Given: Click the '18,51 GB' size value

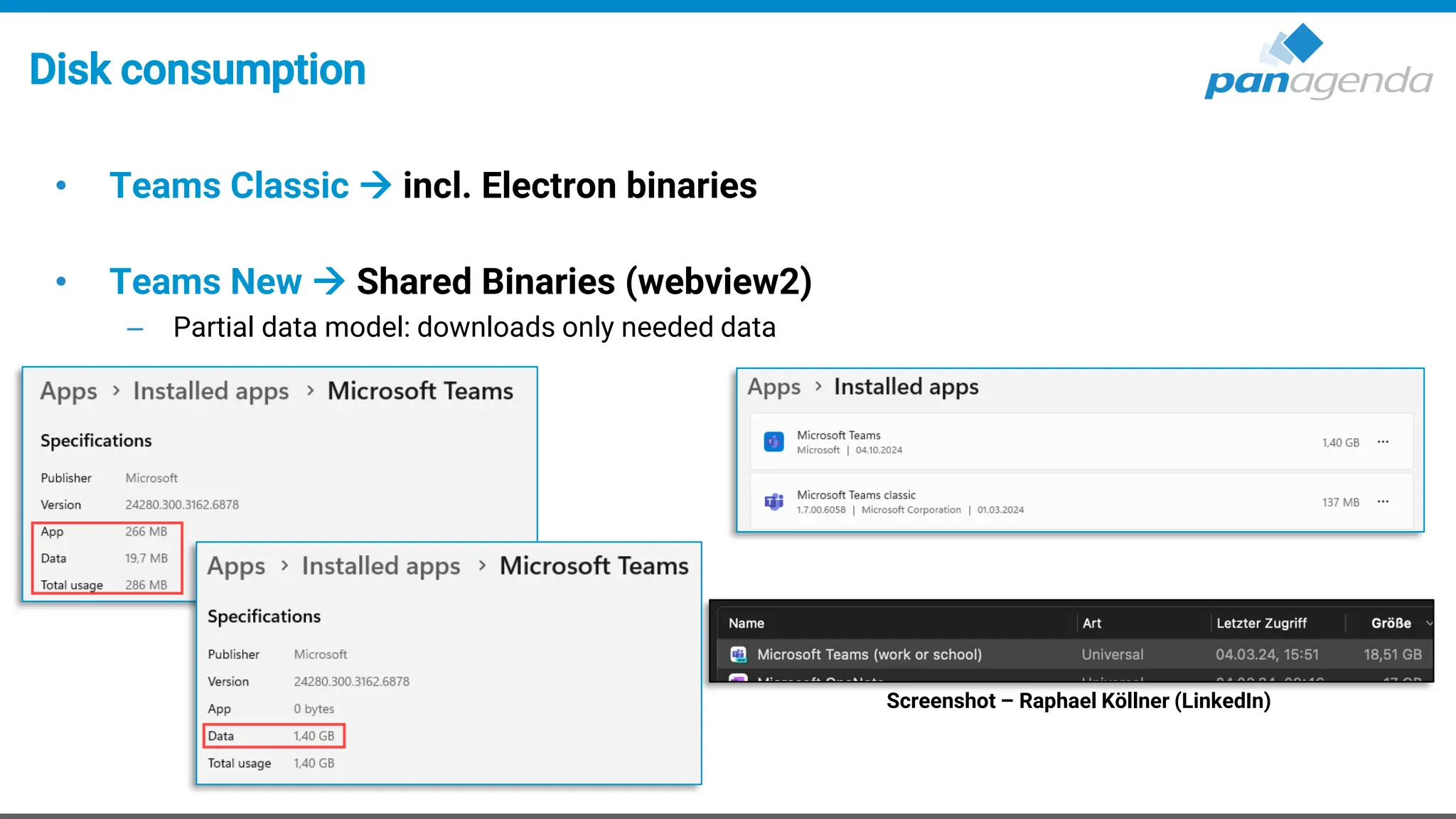Looking at the screenshot, I should pos(1392,655).
